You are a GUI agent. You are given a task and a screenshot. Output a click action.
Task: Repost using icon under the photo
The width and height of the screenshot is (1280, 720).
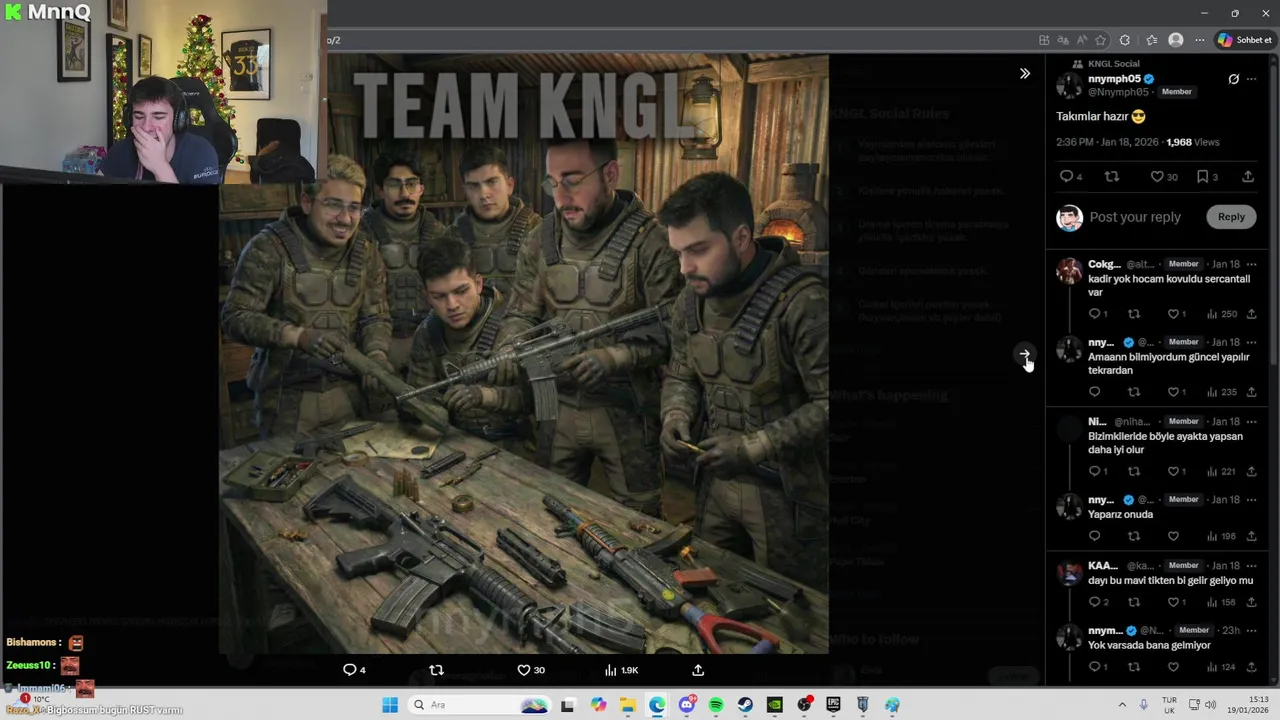coord(436,670)
